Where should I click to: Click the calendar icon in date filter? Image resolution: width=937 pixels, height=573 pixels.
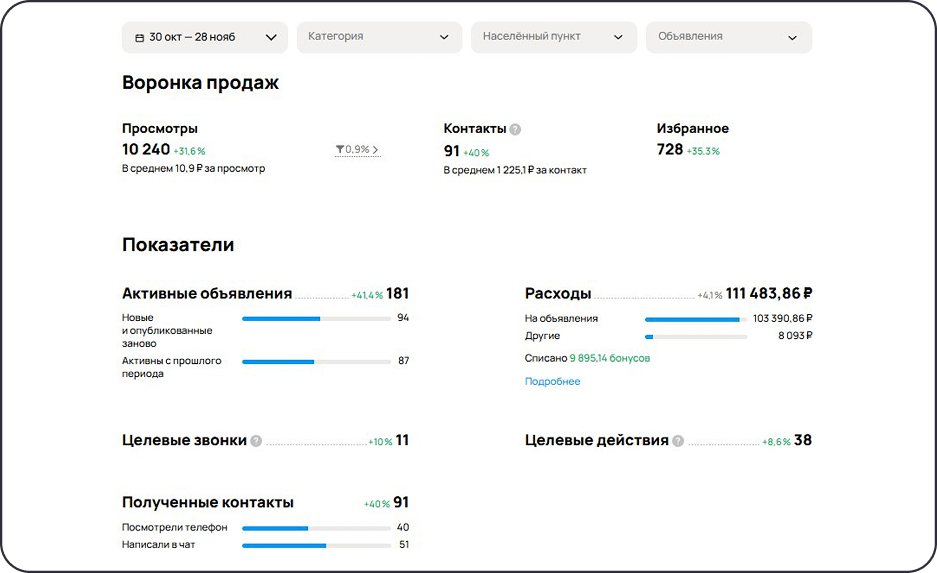click(x=139, y=37)
